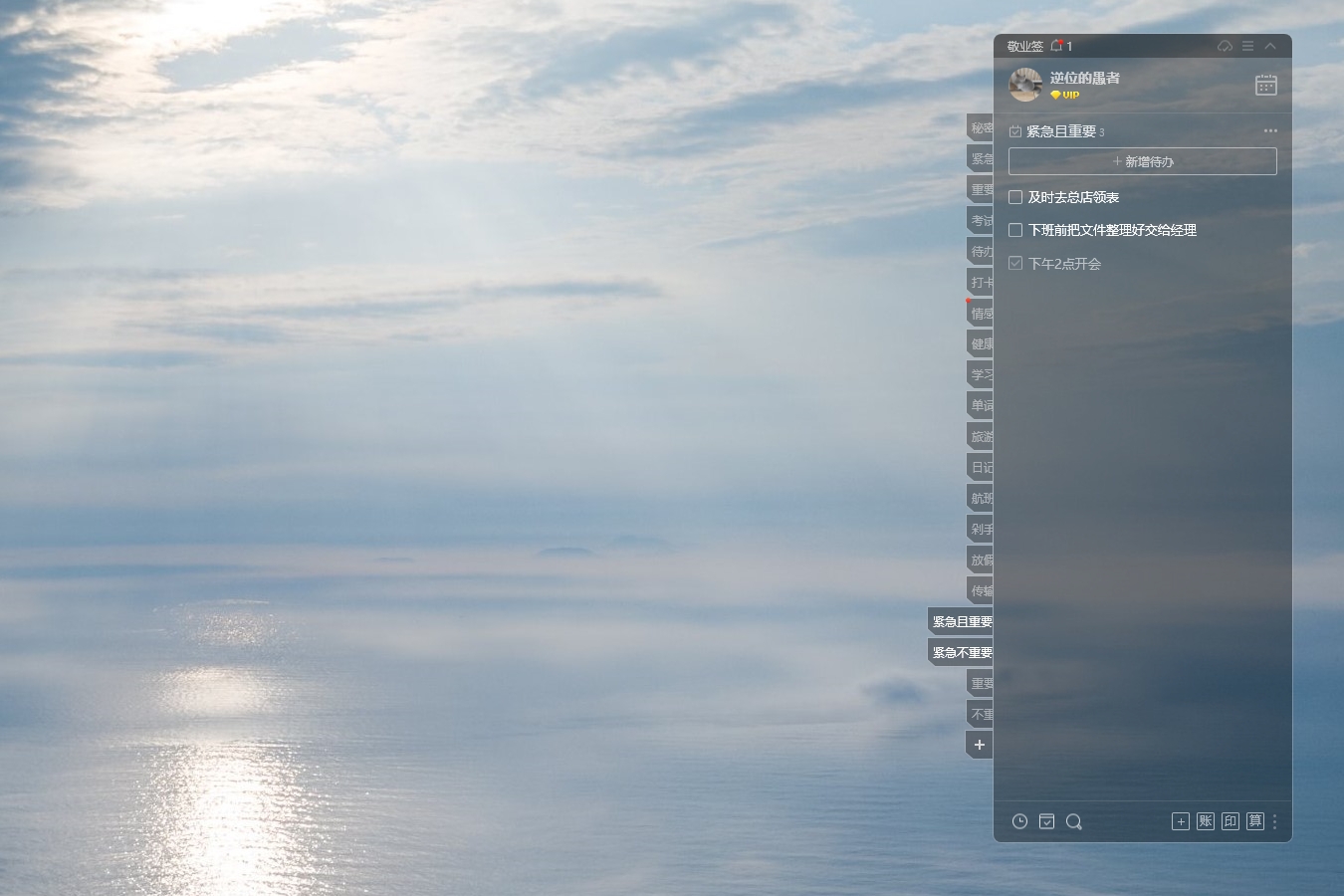Uncheck the 下午2点开会 checkbox

pyautogui.click(x=1015, y=263)
